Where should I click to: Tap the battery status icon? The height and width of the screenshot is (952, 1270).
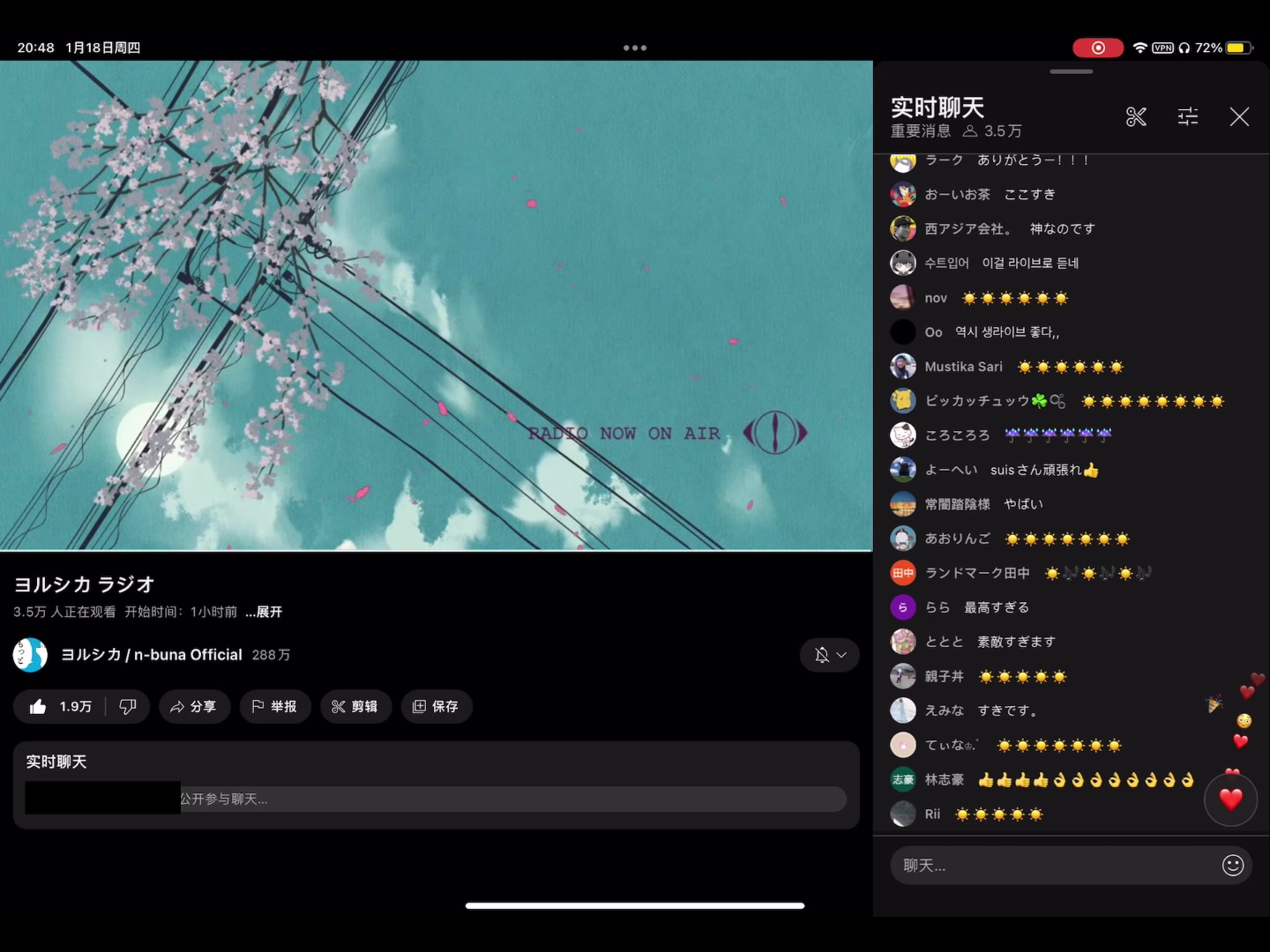point(1239,48)
